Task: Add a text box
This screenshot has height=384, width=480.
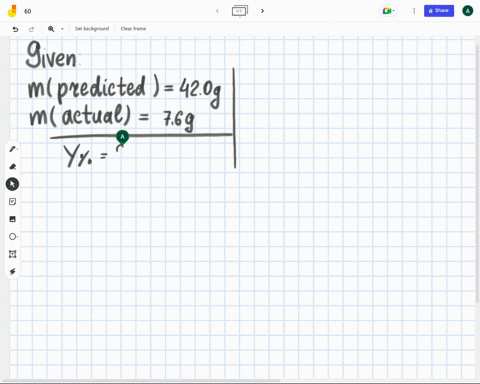Action: 12,254
